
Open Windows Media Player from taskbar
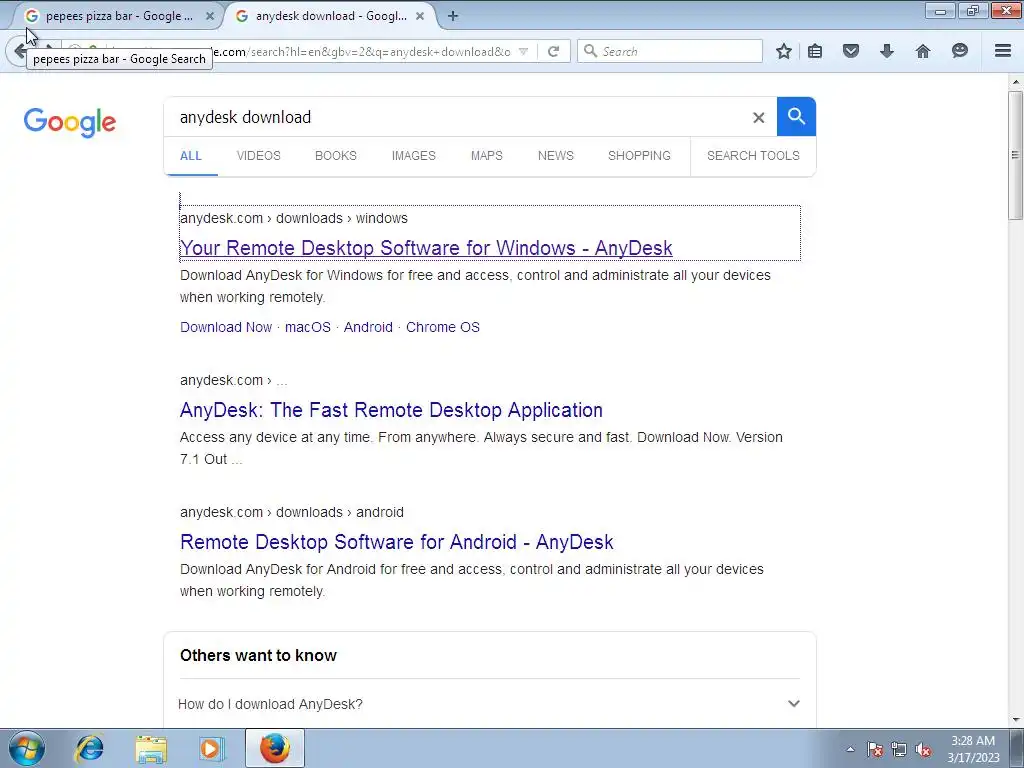211,748
